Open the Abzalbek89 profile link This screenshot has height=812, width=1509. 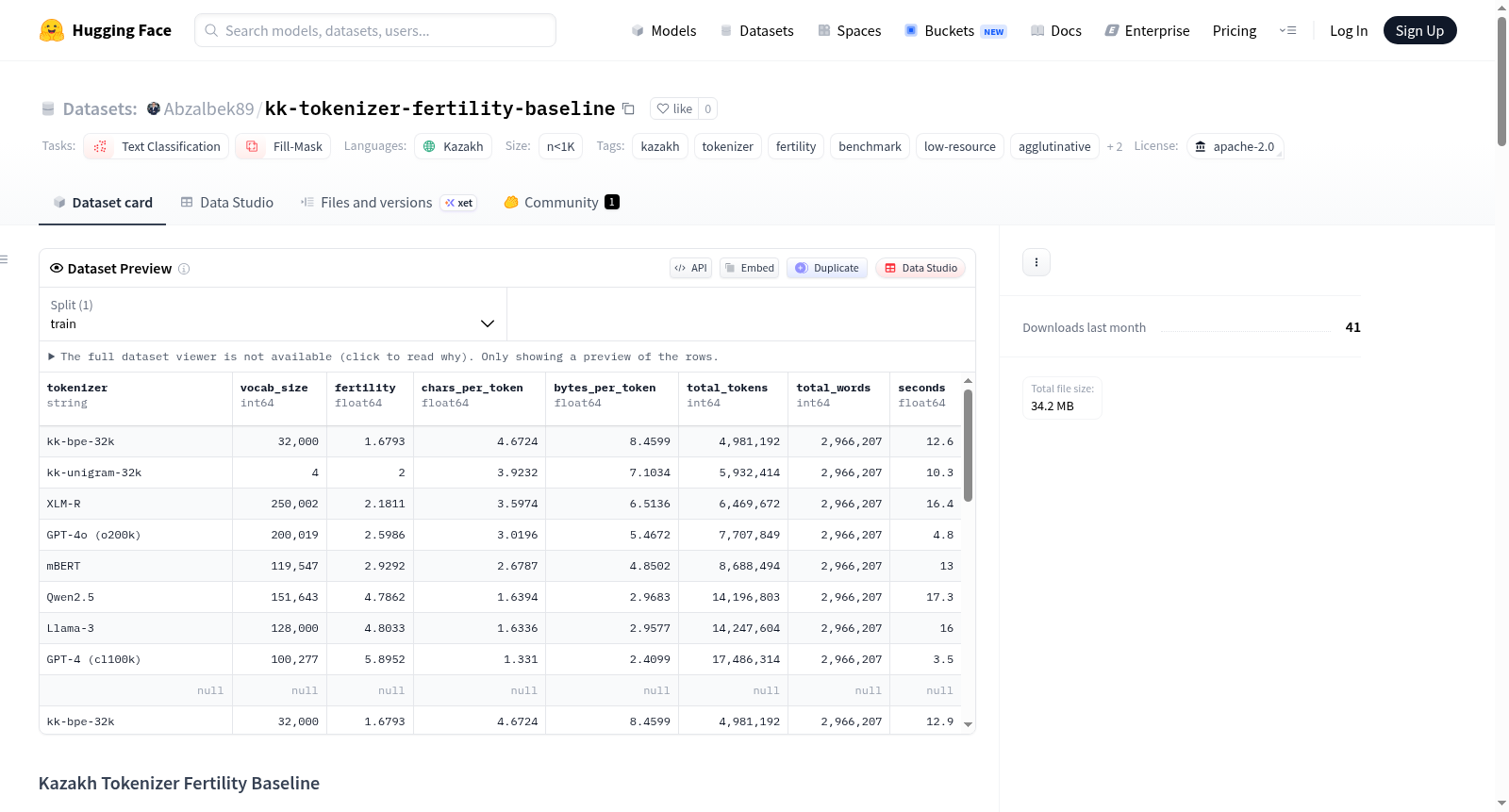click(208, 108)
